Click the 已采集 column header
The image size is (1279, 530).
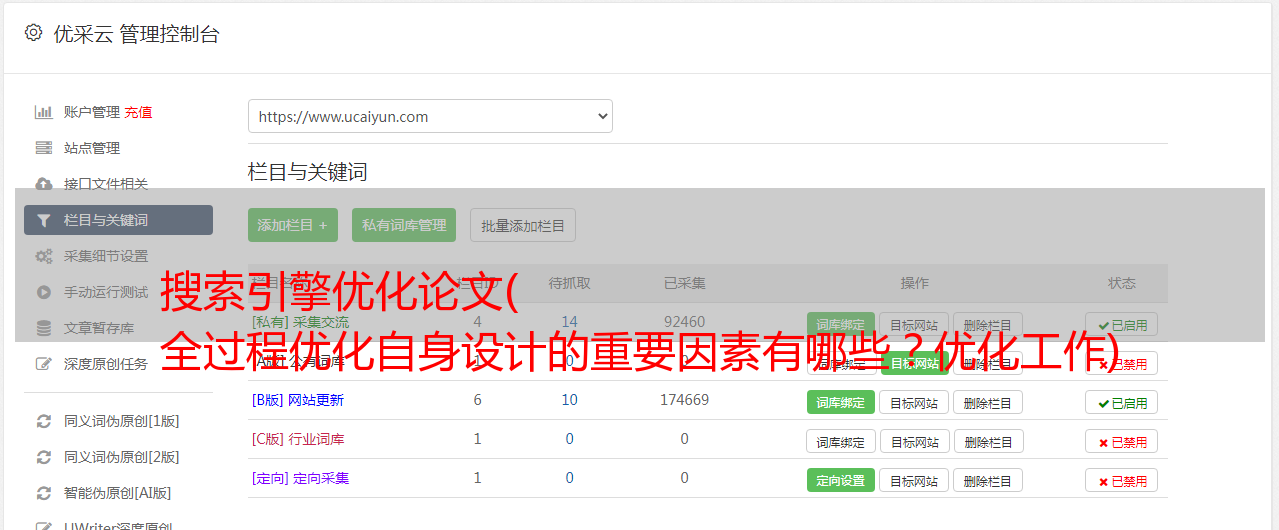684,283
